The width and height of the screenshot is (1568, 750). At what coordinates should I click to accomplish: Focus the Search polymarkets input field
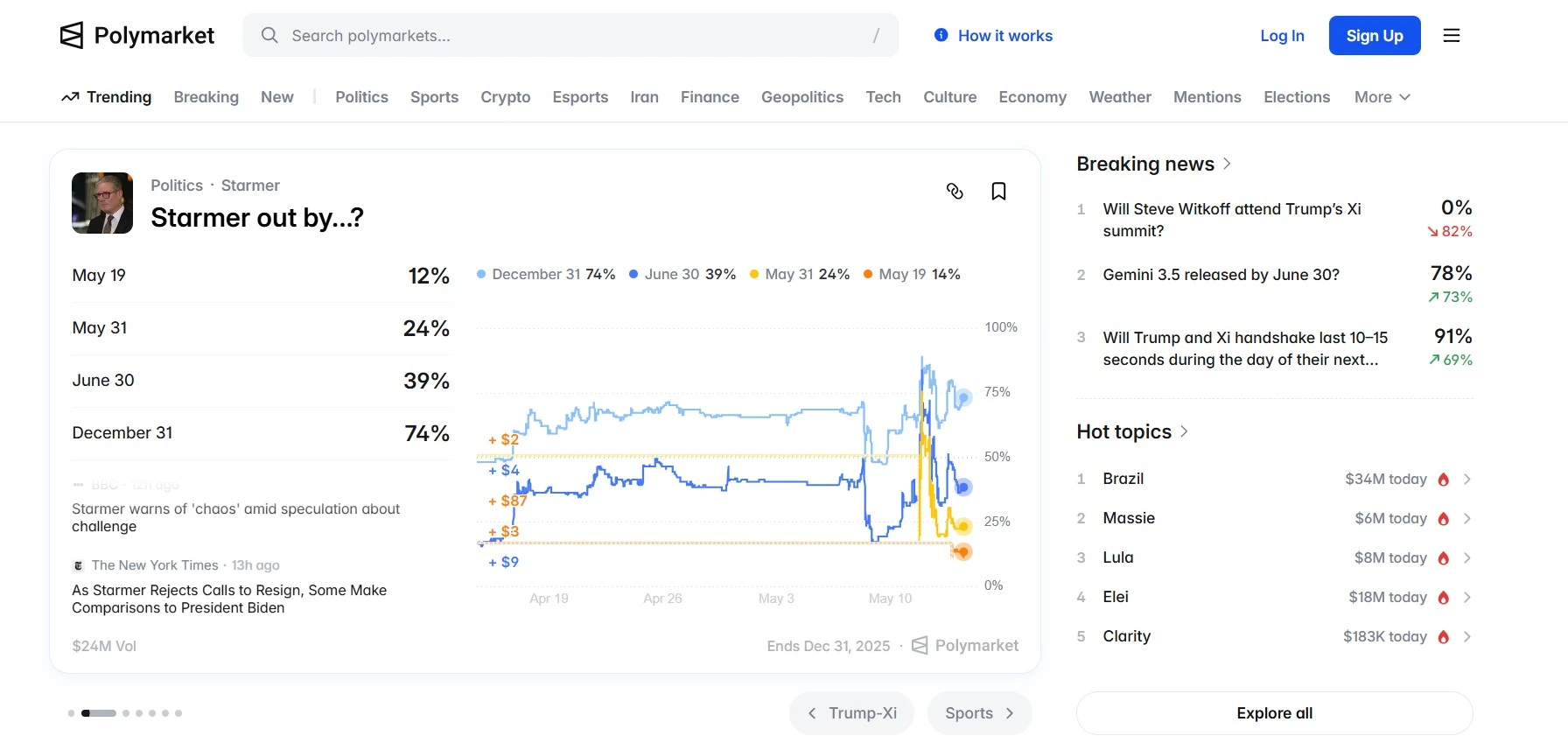point(570,35)
